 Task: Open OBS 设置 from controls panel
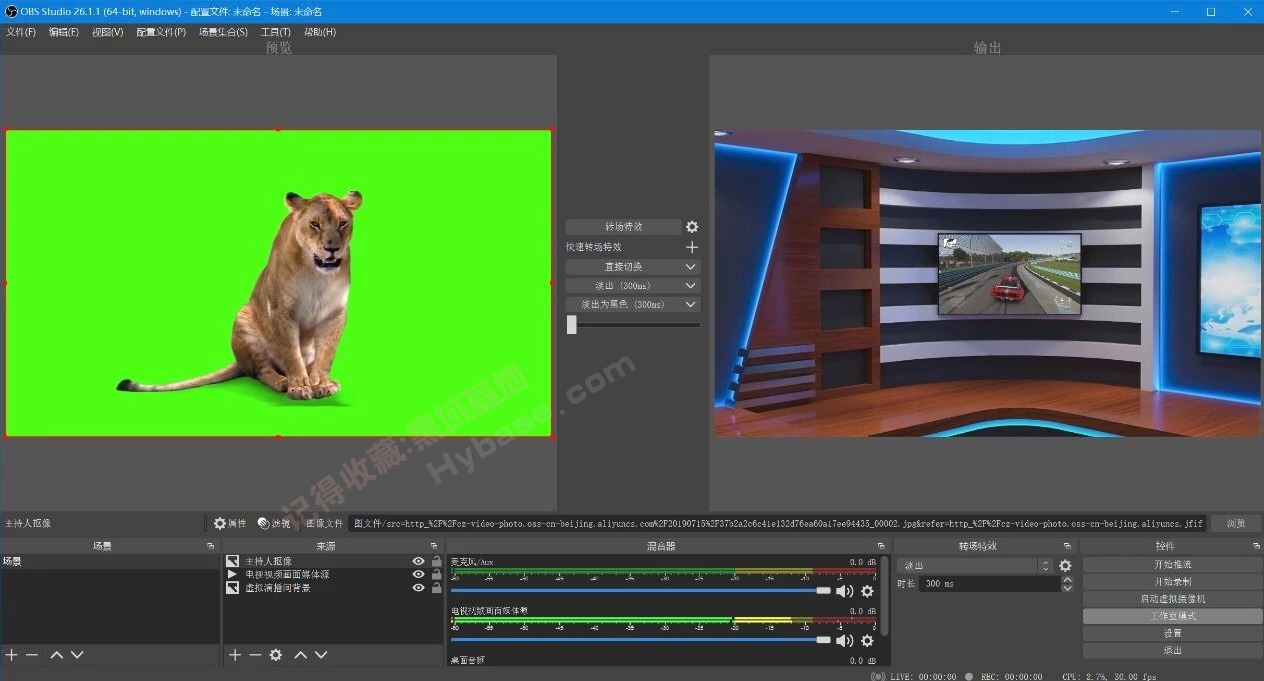point(1170,632)
